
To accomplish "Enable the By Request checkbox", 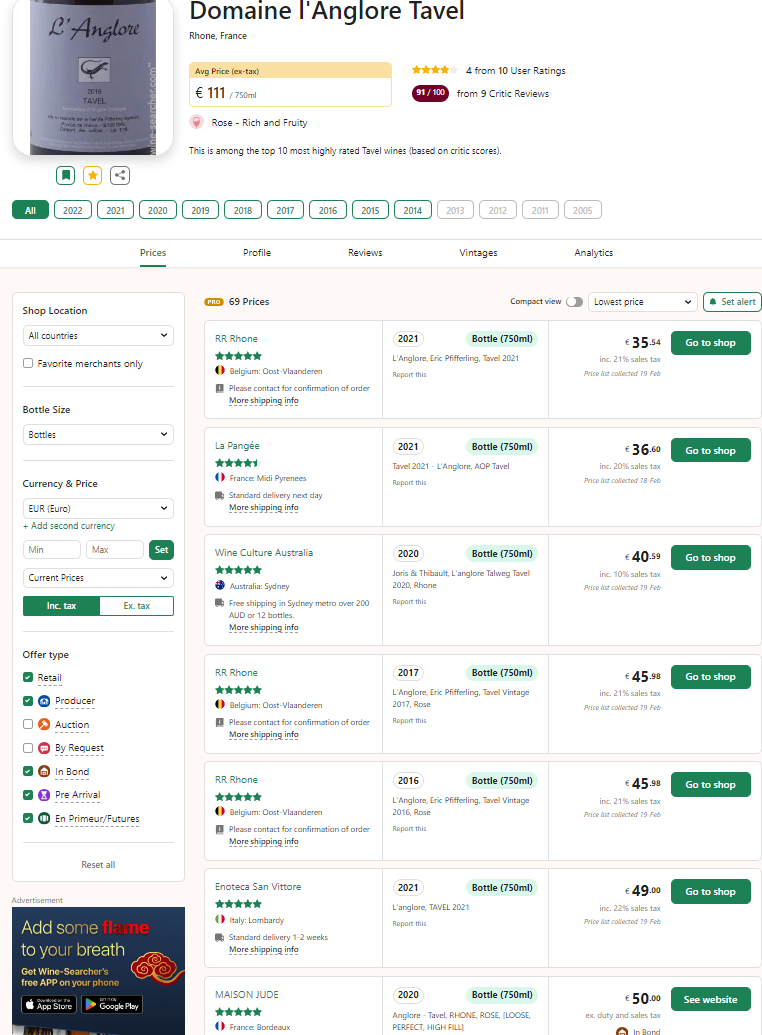I will (28, 748).
